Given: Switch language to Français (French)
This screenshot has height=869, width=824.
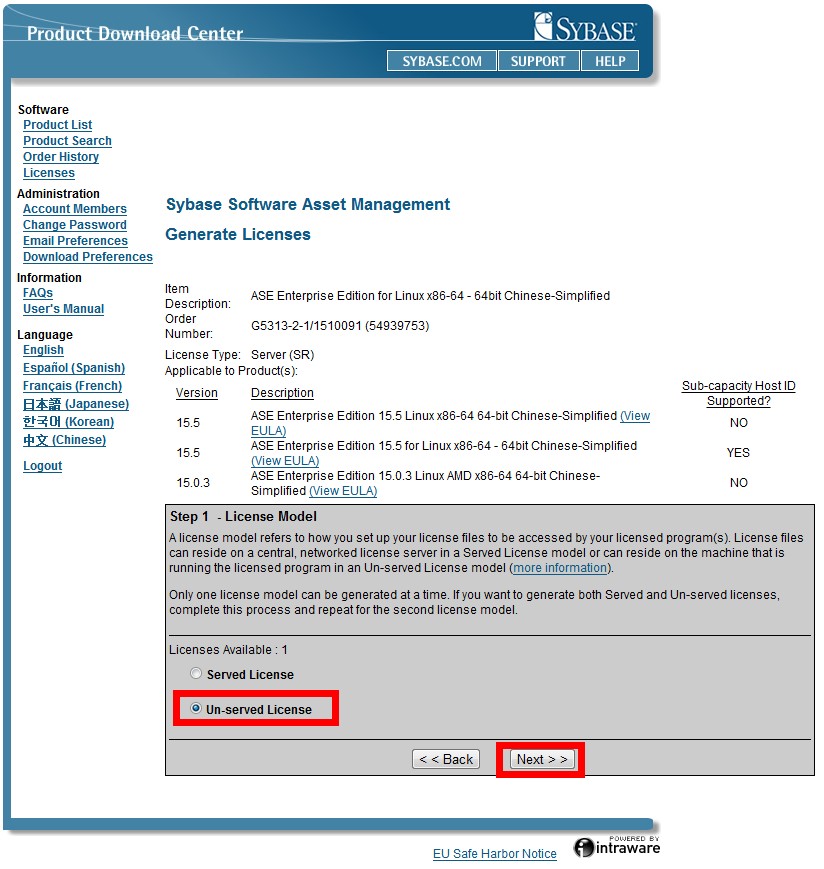Looking at the screenshot, I should click(72, 386).
